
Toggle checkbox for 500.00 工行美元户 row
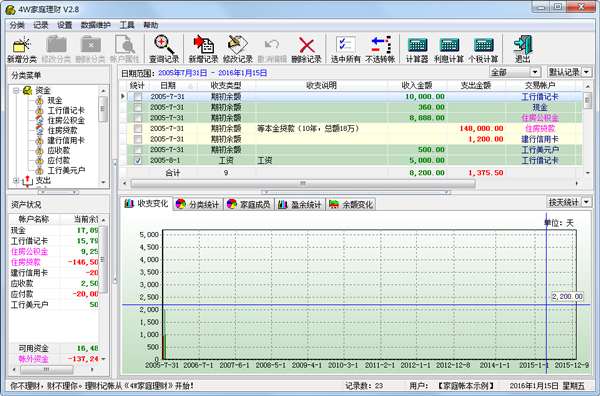point(138,150)
